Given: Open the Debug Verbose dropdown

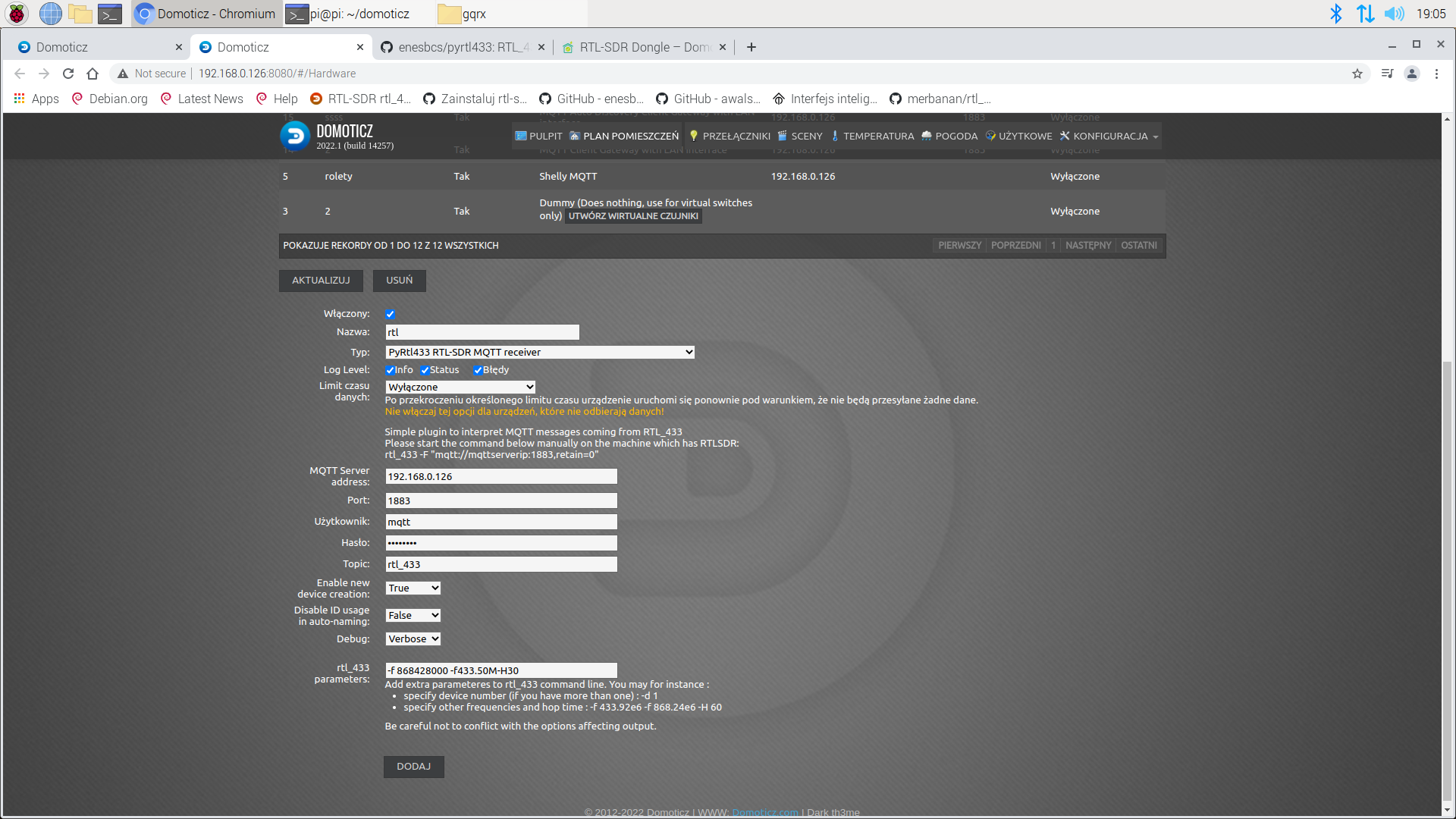Looking at the screenshot, I should click(413, 639).
